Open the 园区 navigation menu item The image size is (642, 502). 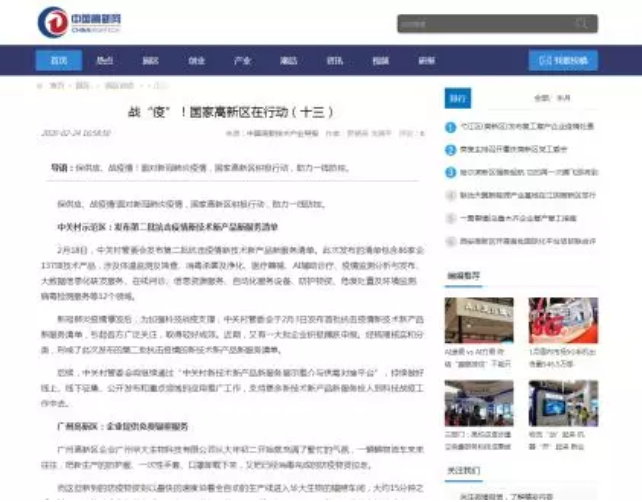pyautogui.click(x=150, y=61)
